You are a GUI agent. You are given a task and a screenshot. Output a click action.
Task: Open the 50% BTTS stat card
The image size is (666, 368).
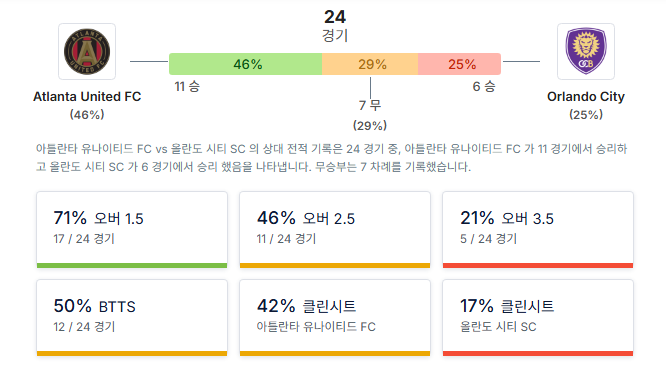point(132,317)
